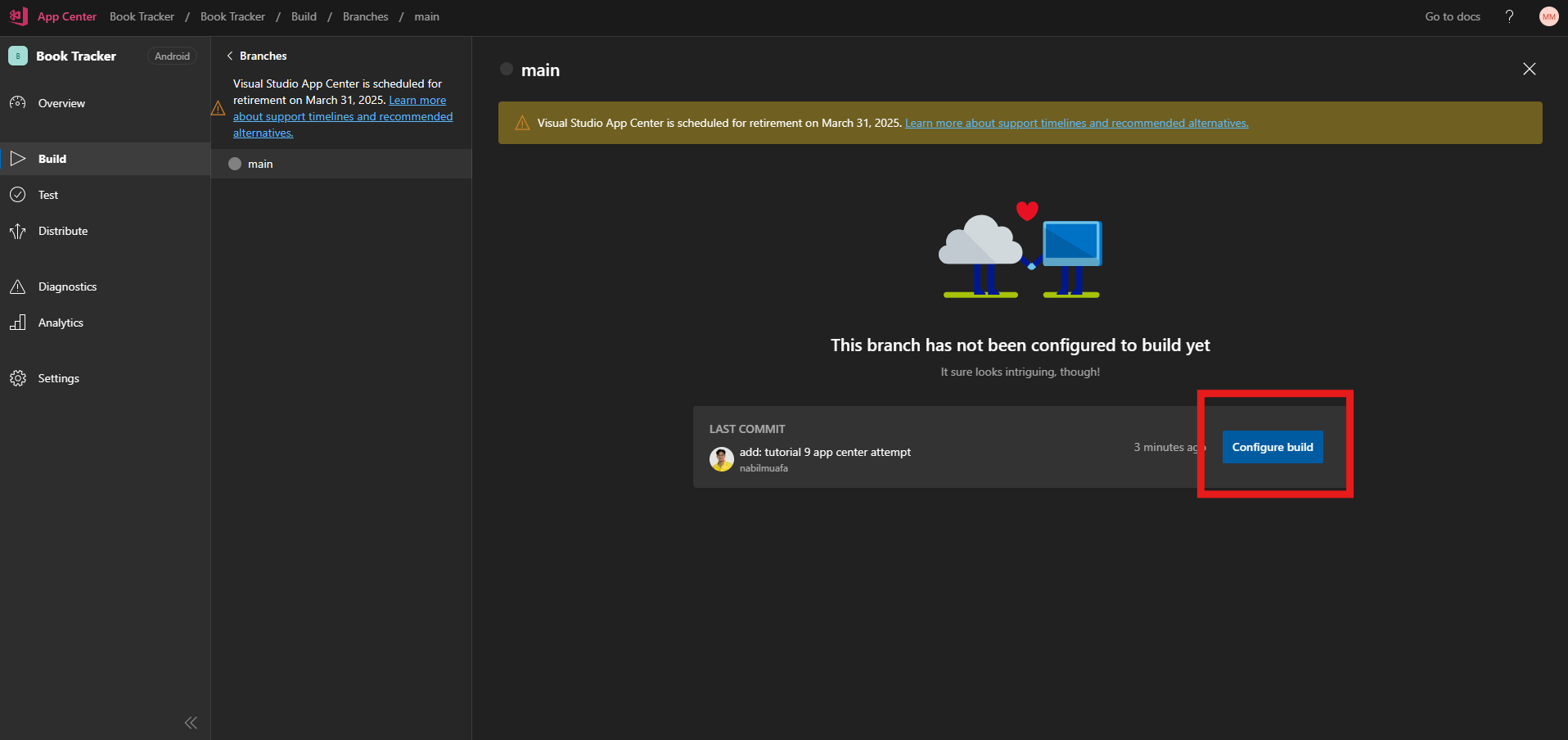Click the warning icon in retirement banner

tap(522, 123)
